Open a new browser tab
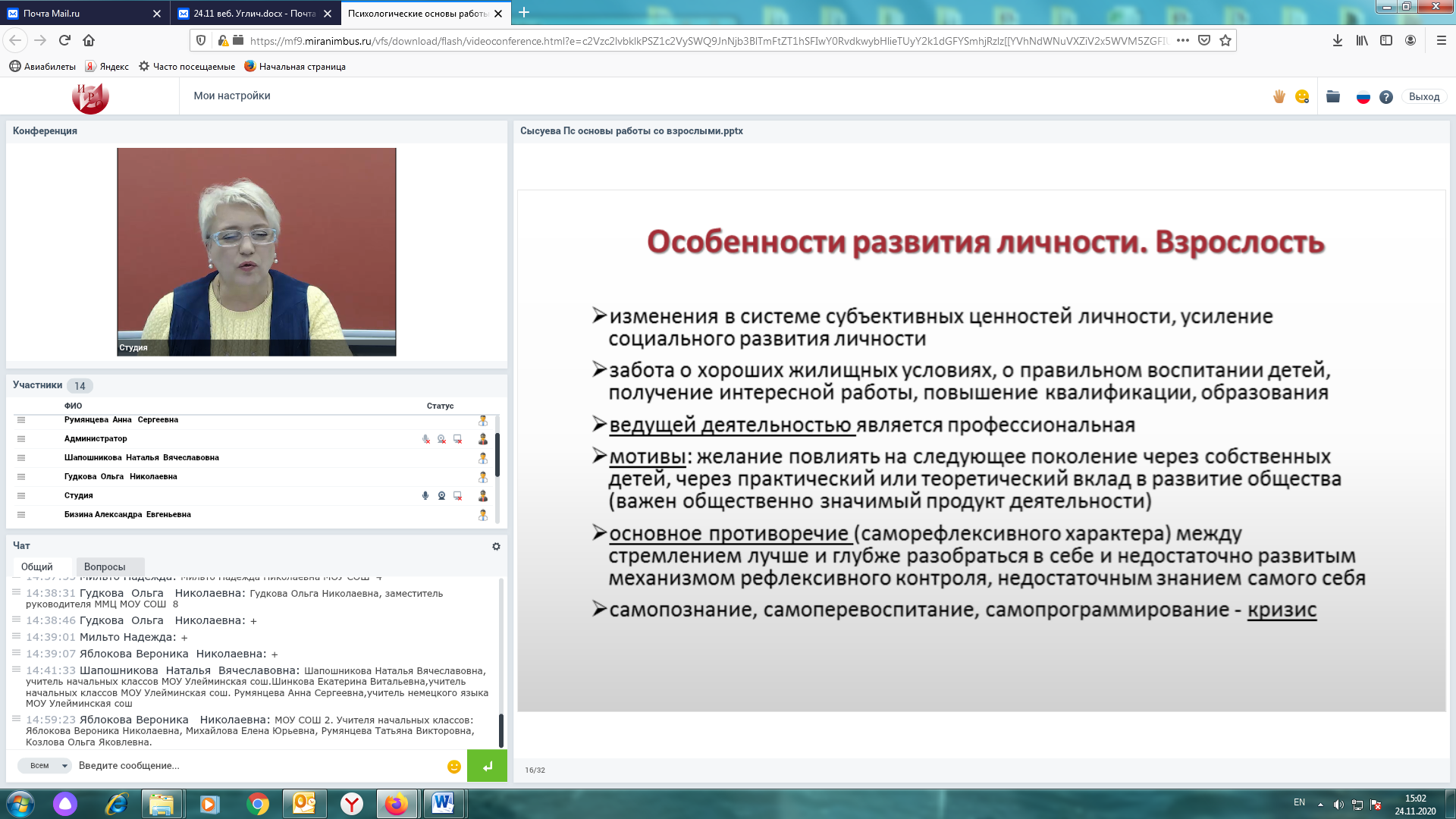Image resolution: width=1456 pixels, height=819 pixels. [524, 12]
